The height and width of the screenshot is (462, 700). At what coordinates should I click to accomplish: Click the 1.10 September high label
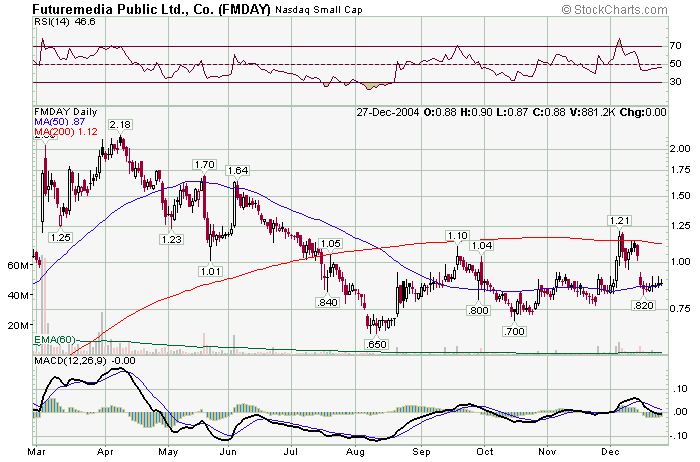click(457, 236)
